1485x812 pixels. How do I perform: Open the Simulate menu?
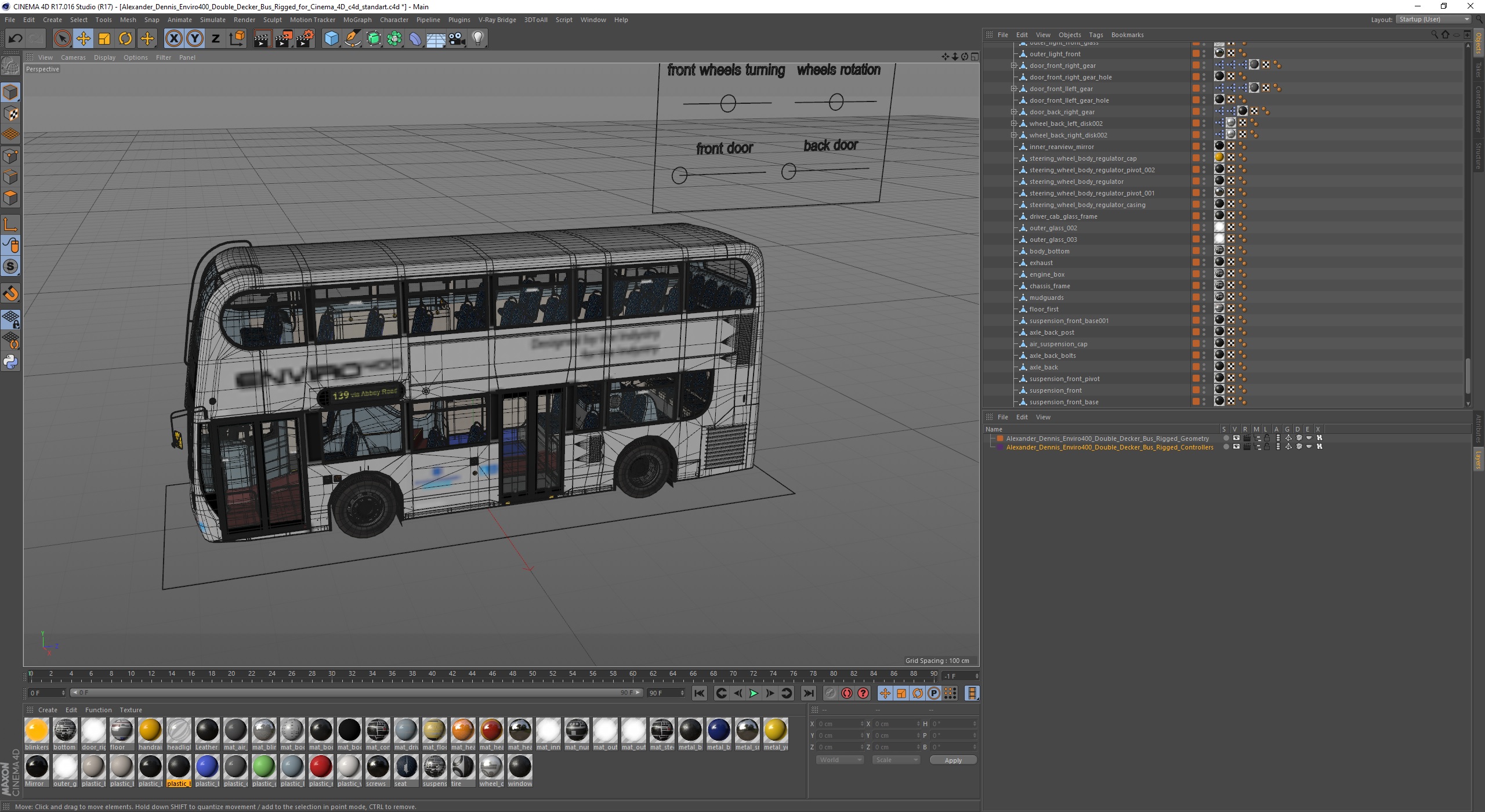coord(212,20)
